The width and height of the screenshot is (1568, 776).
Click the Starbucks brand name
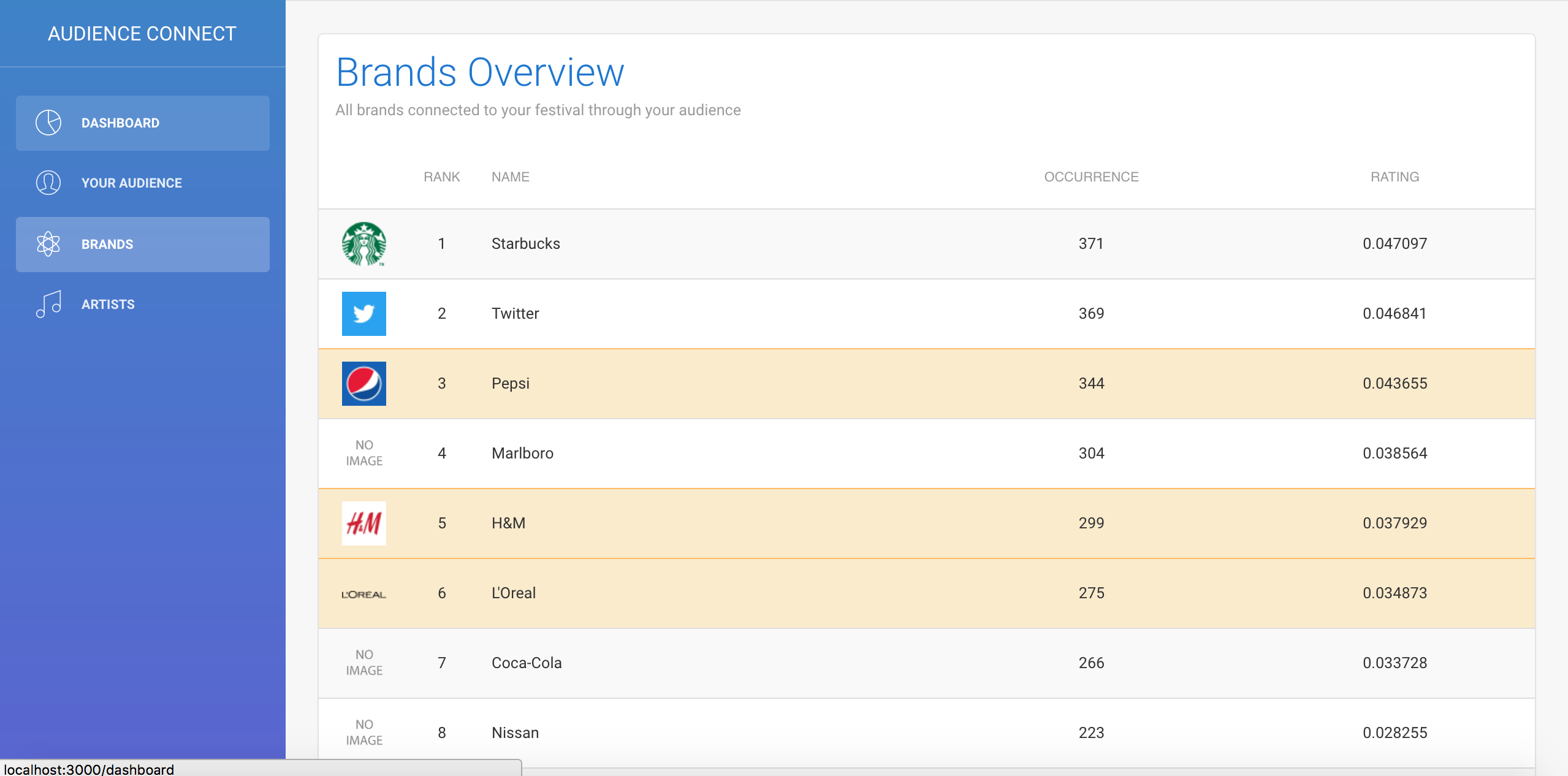click(525, 244)
